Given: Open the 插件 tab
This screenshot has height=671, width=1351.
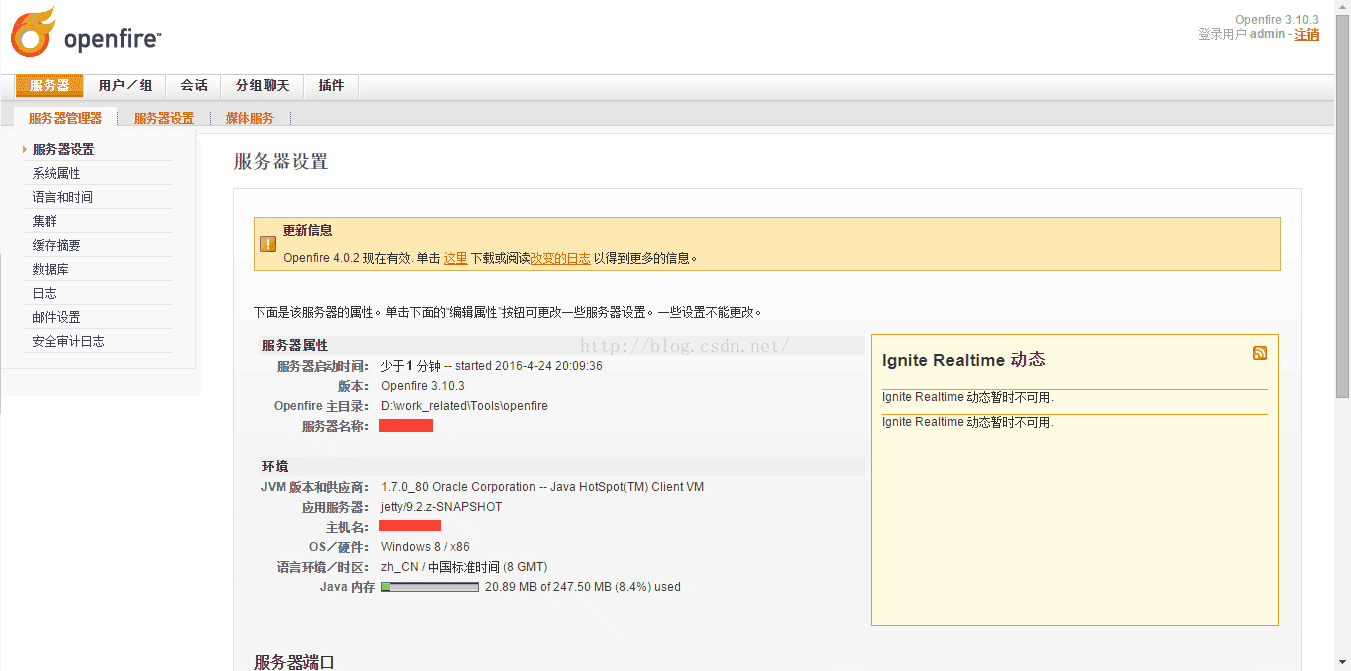Looking at the screenshot, I should click(331, 86).
